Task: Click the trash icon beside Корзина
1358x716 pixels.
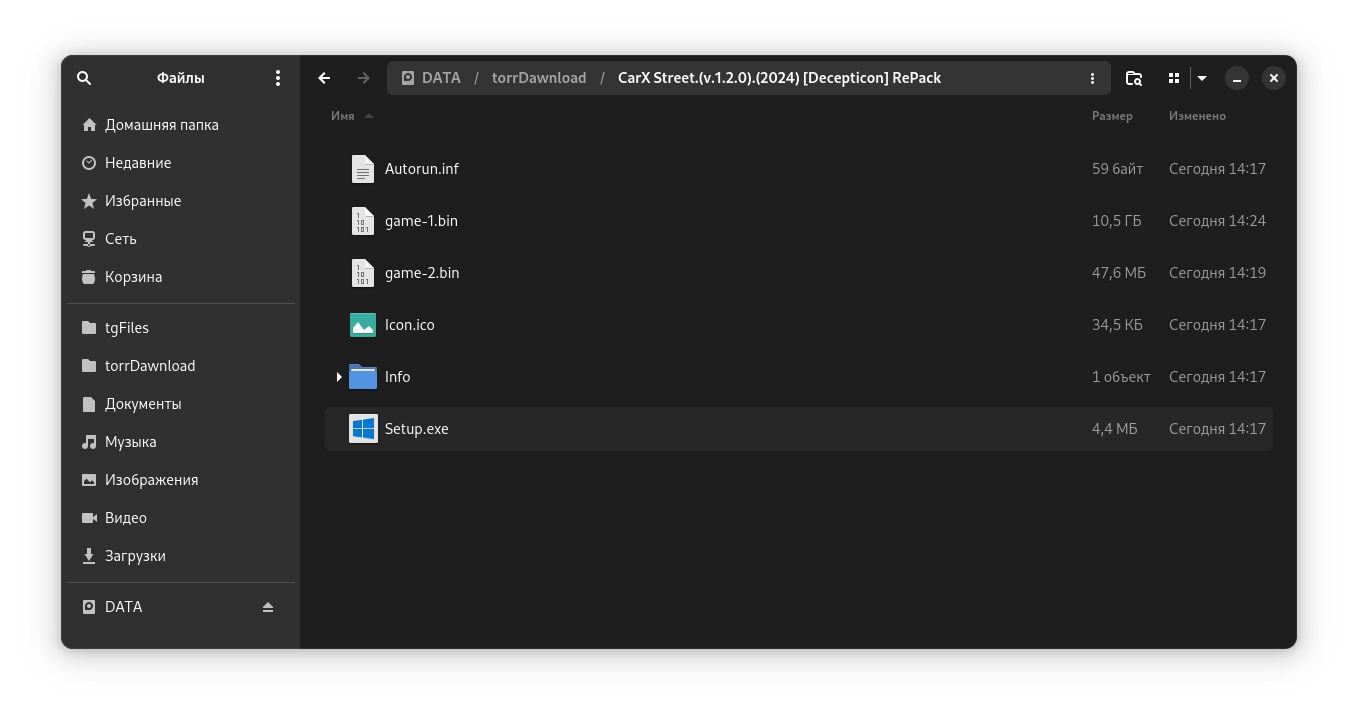Action: point(89,277)
